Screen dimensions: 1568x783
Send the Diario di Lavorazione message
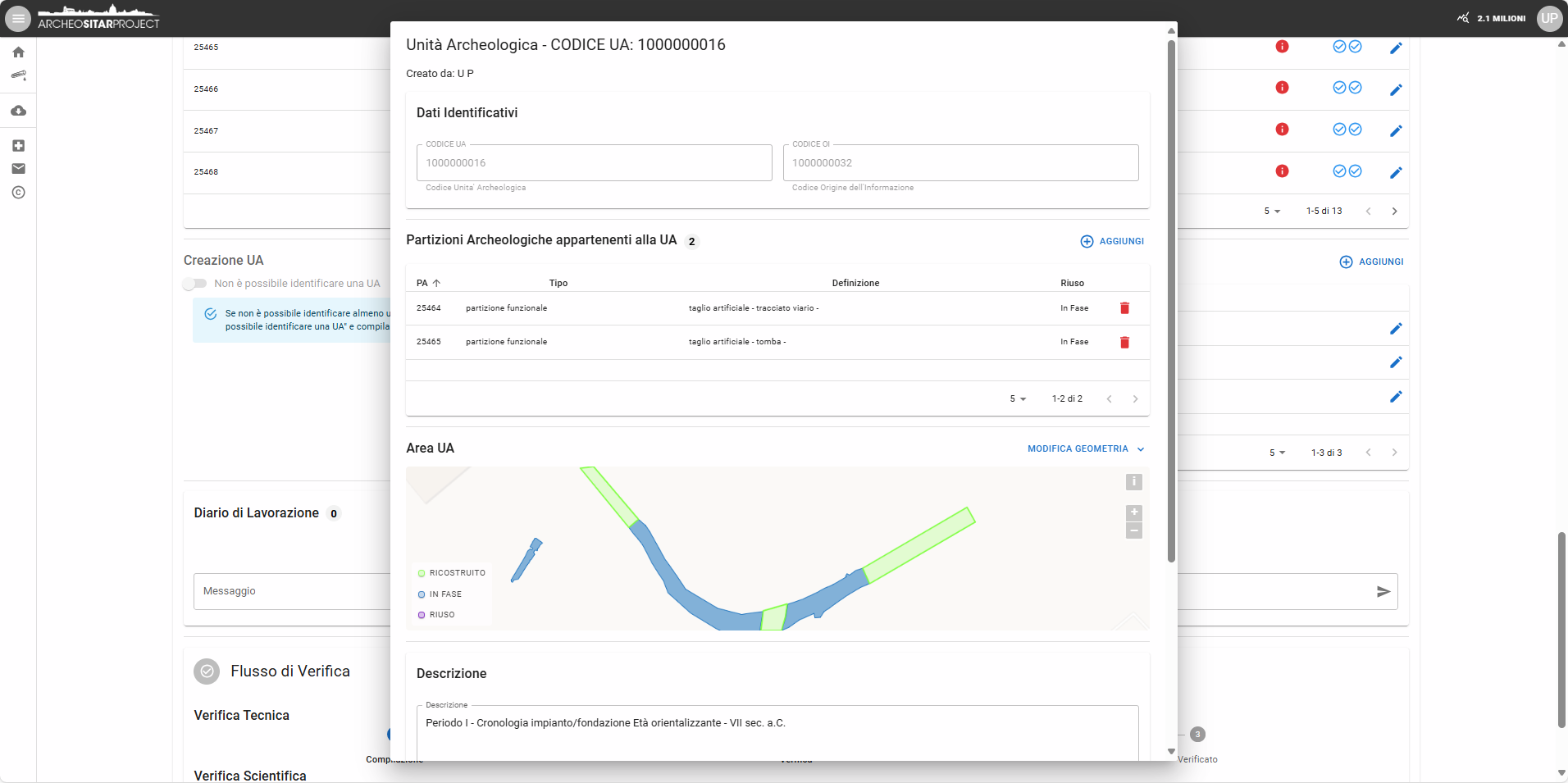click(1383, 591)
